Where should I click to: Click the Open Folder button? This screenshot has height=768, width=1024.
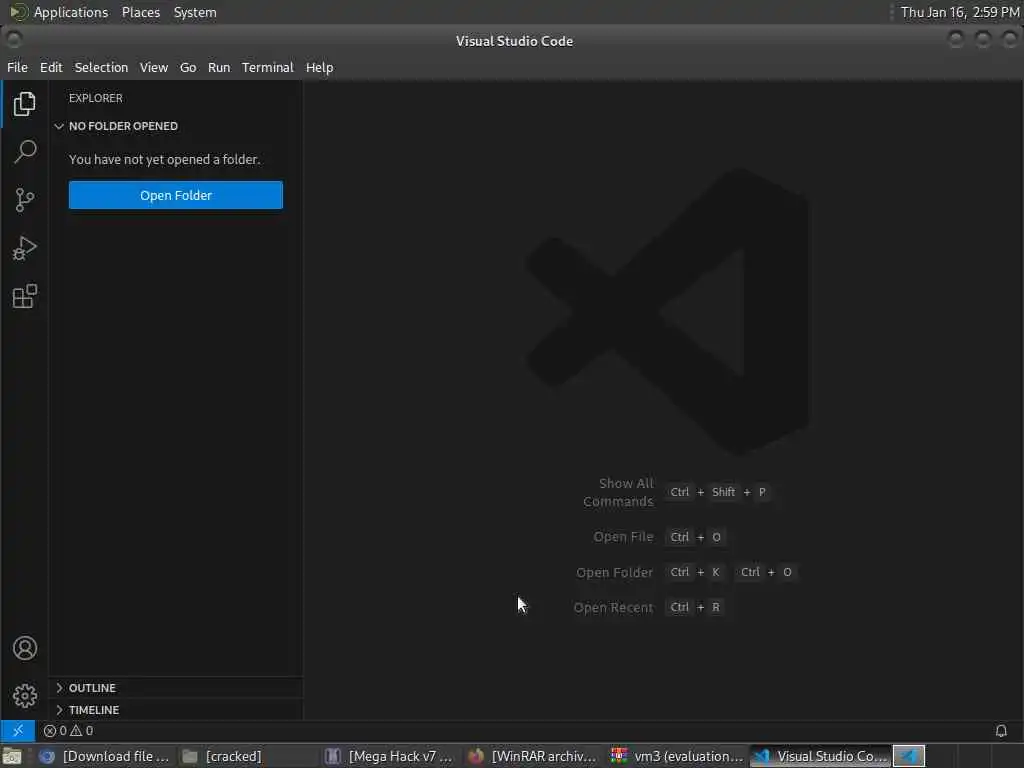click(x=176, y=195)
